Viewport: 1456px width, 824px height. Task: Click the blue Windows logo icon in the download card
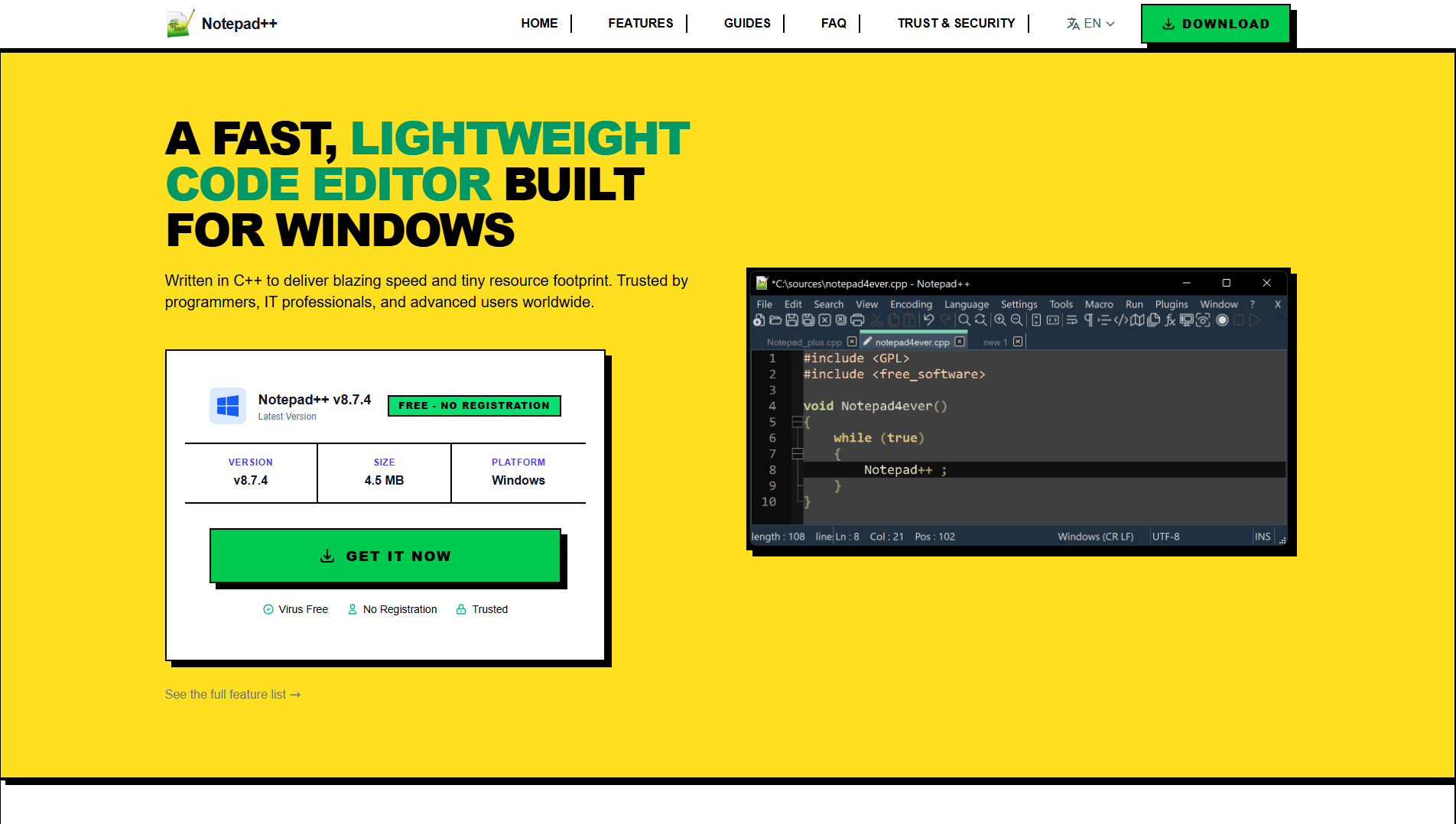(x=228, y=406)
